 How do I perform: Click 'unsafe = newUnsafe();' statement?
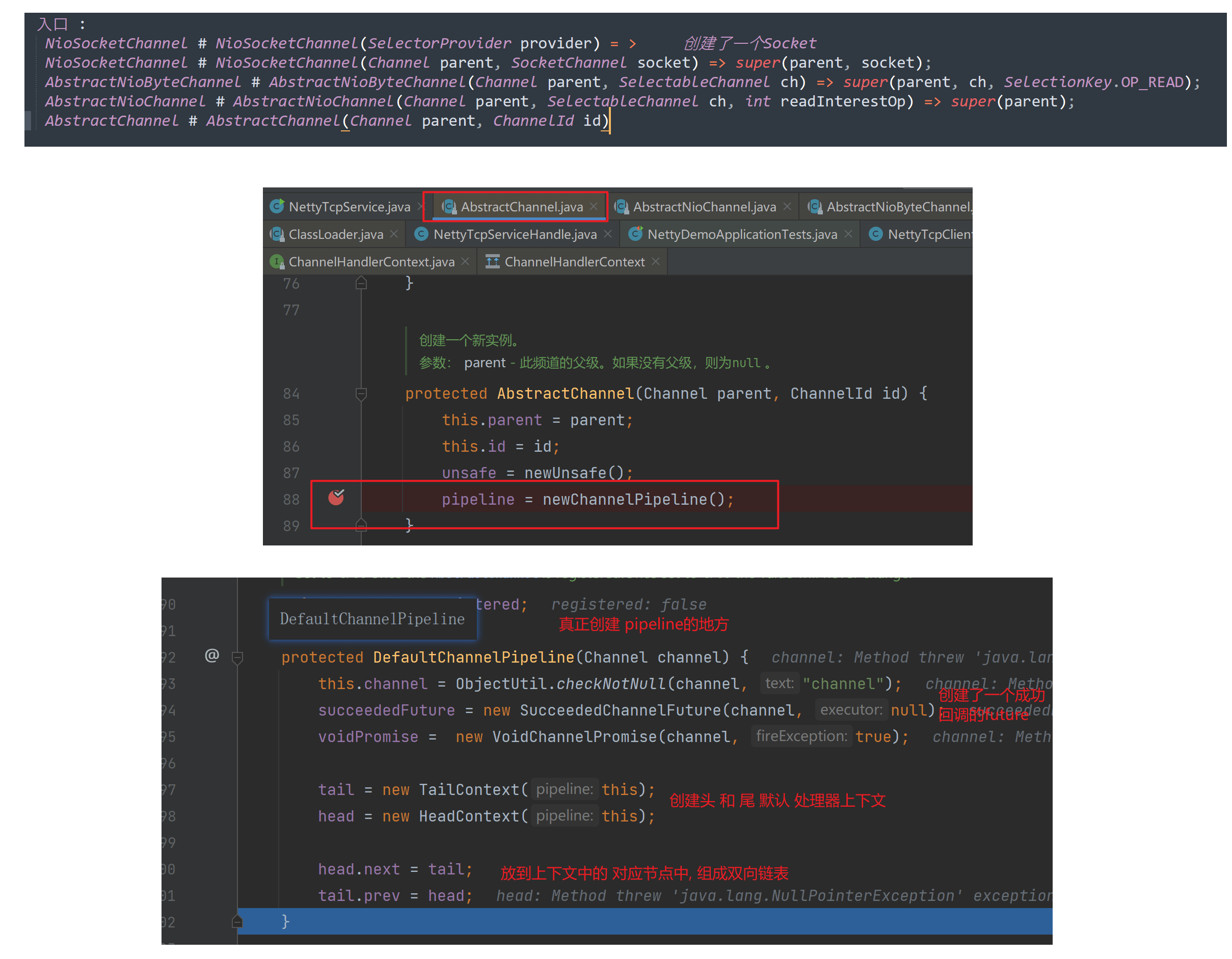(538, 473)
